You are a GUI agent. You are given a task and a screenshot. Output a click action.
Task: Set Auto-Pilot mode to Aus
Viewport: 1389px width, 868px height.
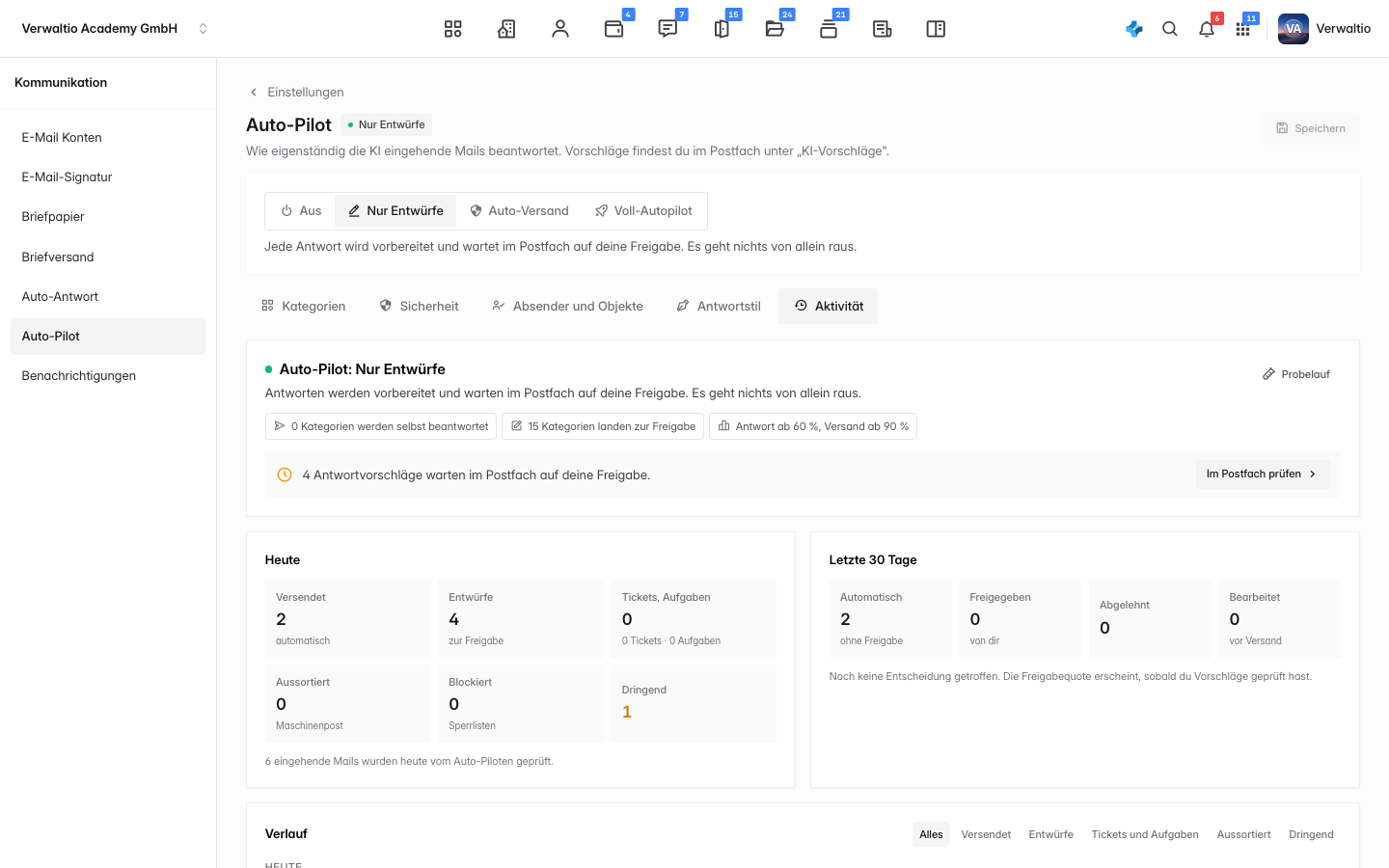coord(301,211)
